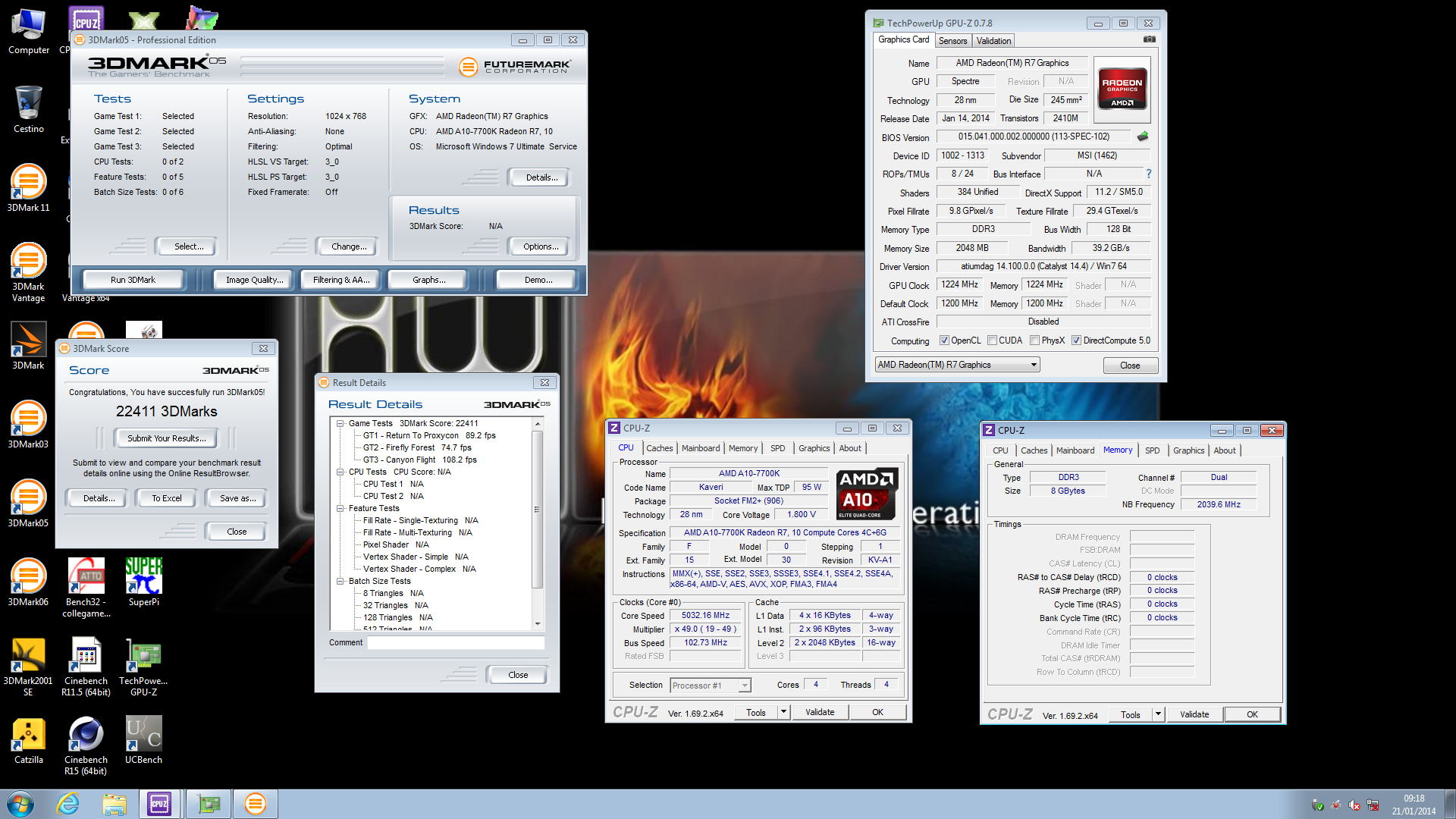Open GPU selection dropdown in GPU-Z
The height and width of the screenshot is (819, 1456).
957,365
